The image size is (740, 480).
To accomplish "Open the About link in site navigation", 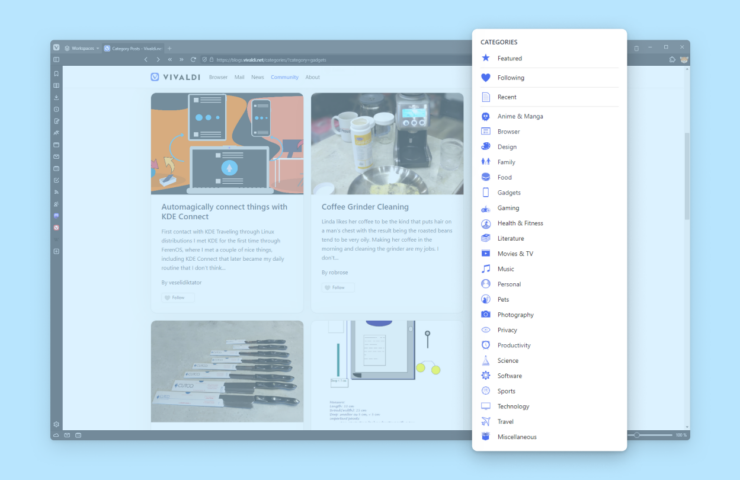I will click(x=312, y=77).
